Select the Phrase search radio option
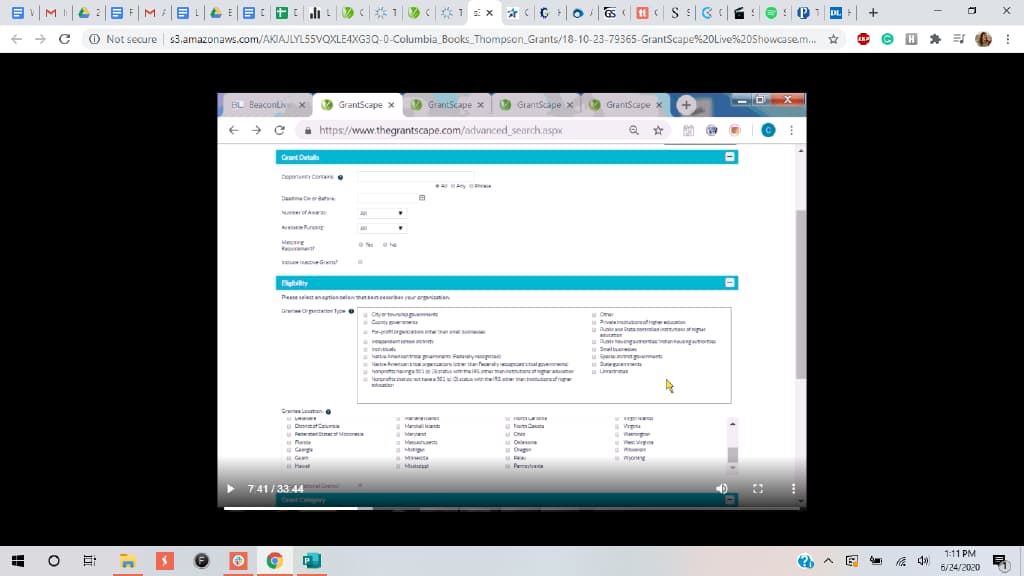This screenshot has width=1024, height=576. [x=471, y=186]
